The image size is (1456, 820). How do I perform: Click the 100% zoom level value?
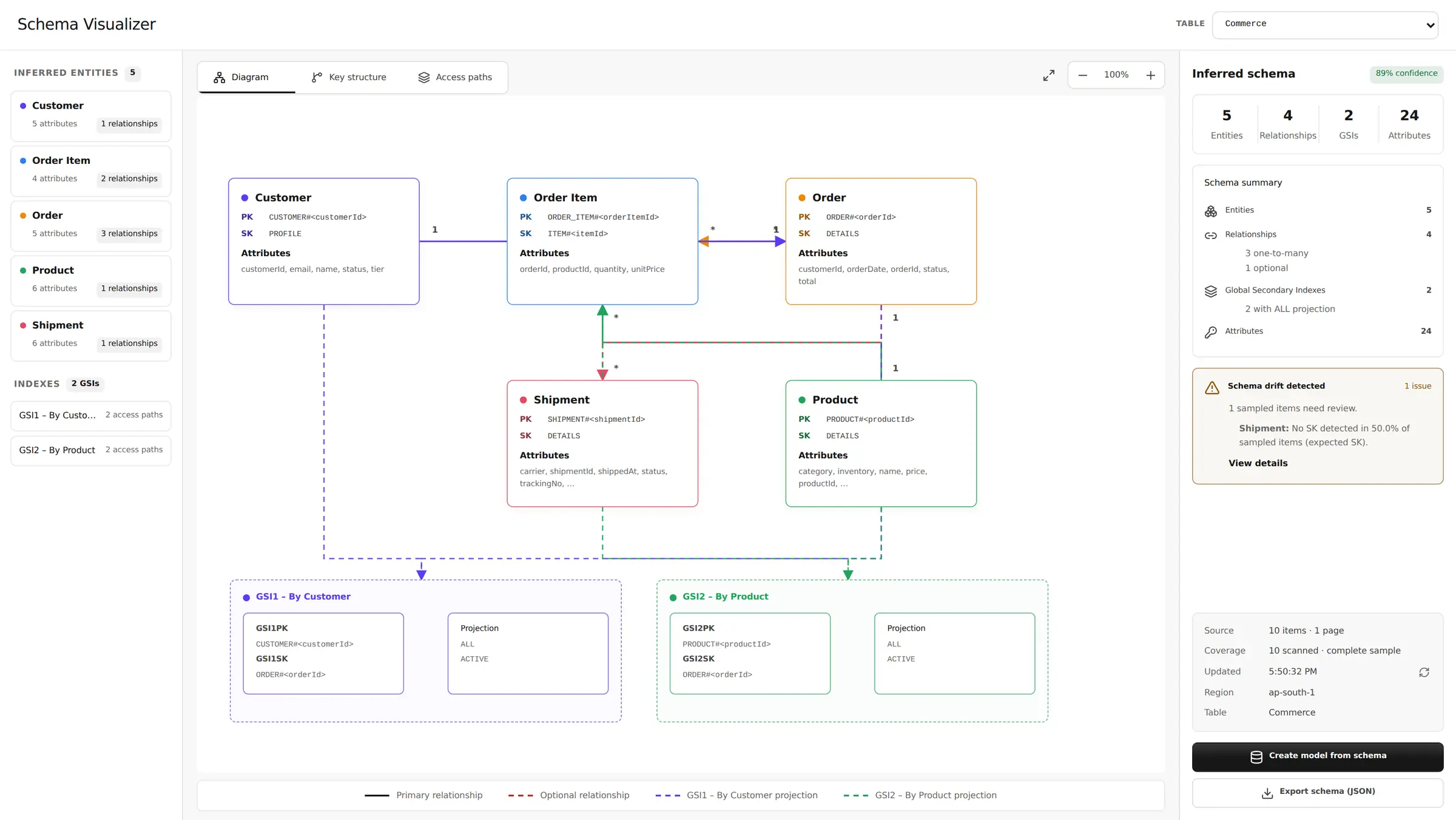pos(1116,75)
